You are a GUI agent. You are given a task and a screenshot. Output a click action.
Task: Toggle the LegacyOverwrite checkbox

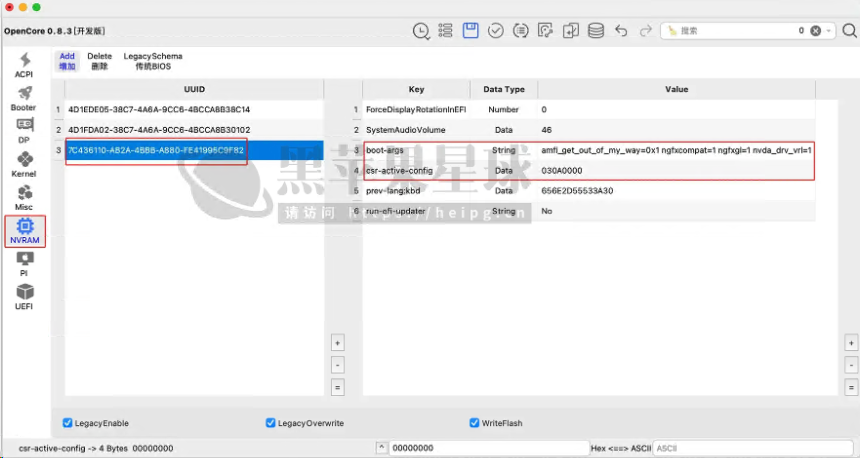coord(271,423)
